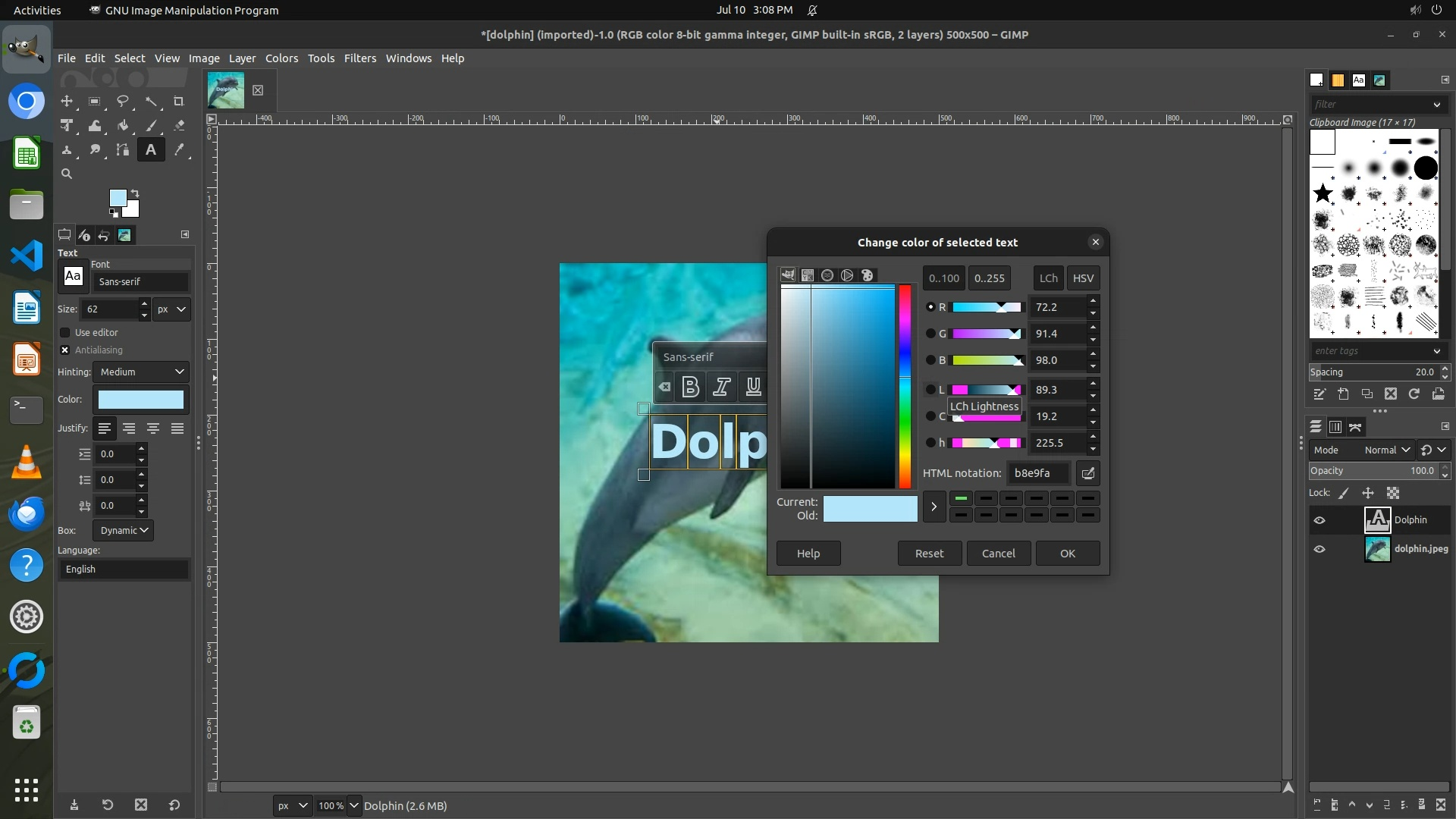Open the Hinting Medium dropdown
1456x819 pixels.
[x=142, y=372]
